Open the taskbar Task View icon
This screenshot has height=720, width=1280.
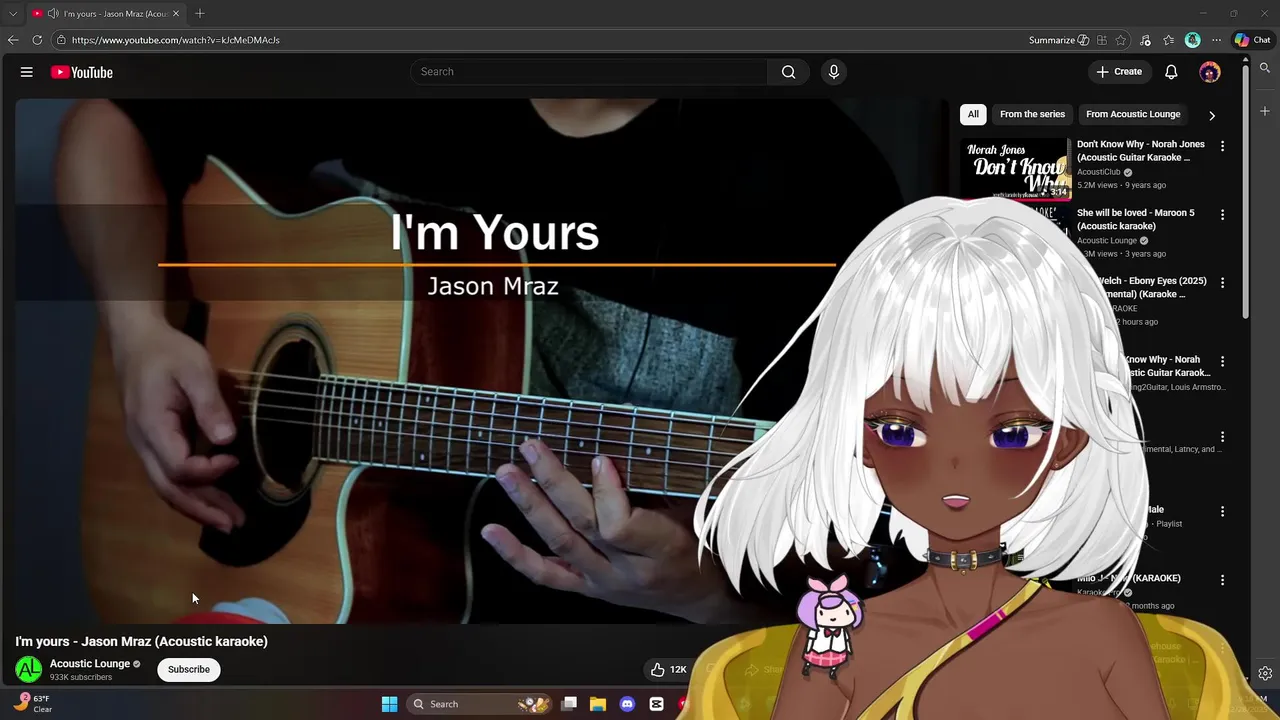coord(569,704)
